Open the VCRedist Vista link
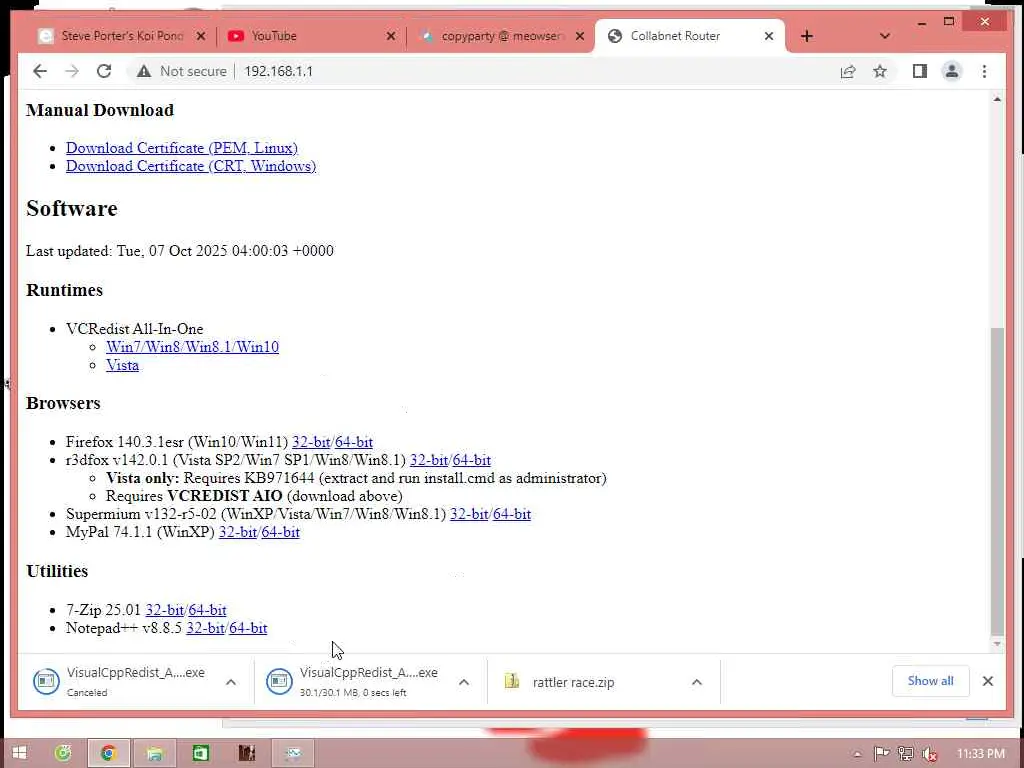The height and width of the screenshot is (768, 1024). 122,365
